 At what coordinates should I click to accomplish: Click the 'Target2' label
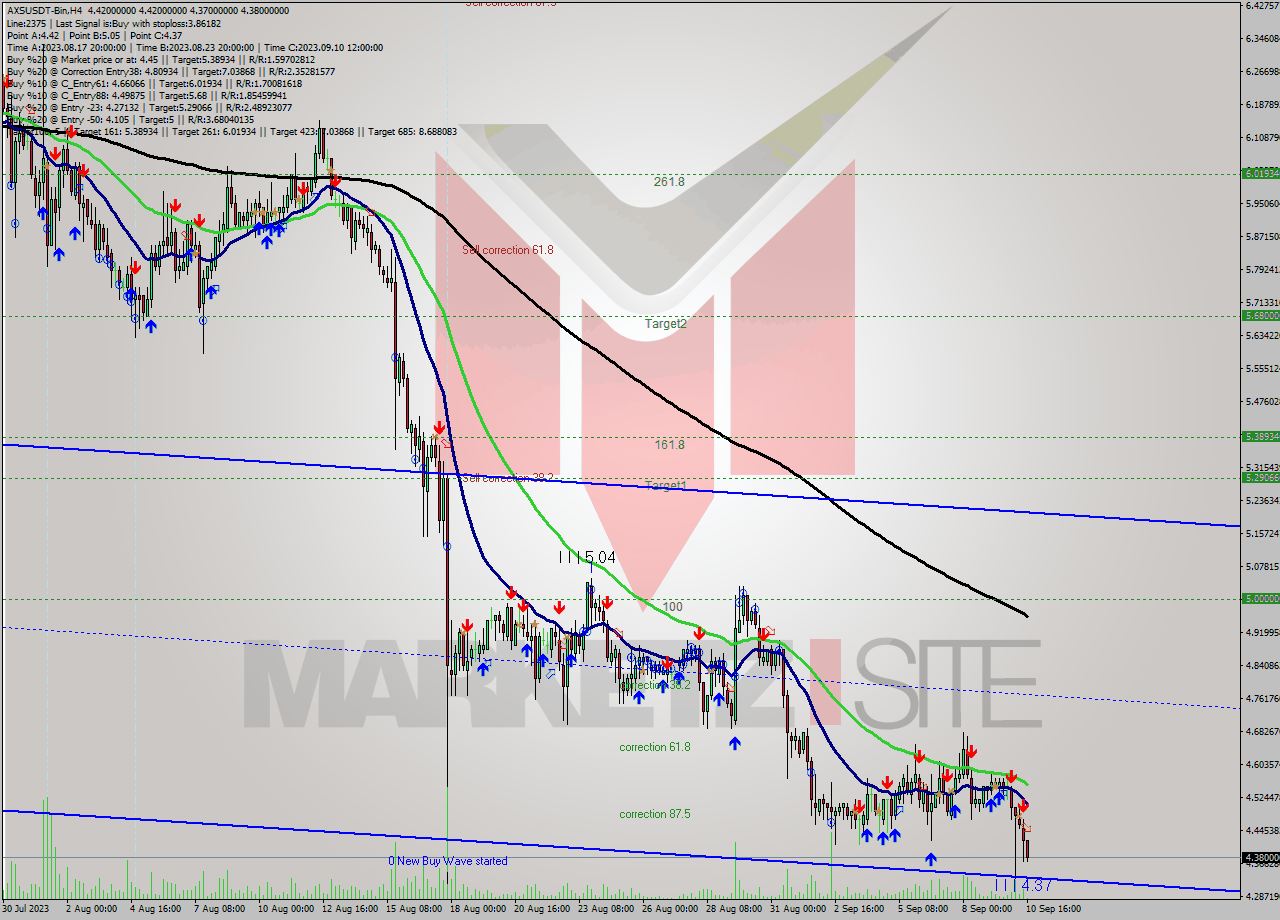(665, 324)
